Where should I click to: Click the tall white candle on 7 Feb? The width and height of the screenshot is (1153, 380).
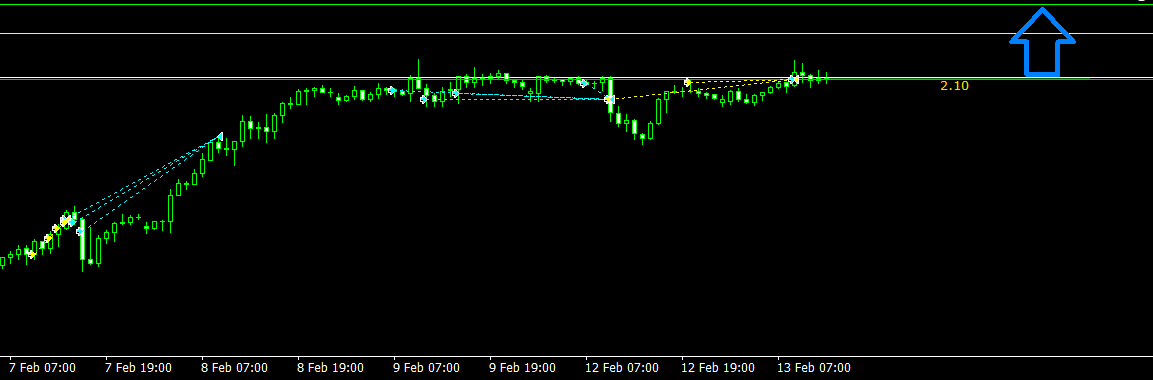click(x=82, y=239)
